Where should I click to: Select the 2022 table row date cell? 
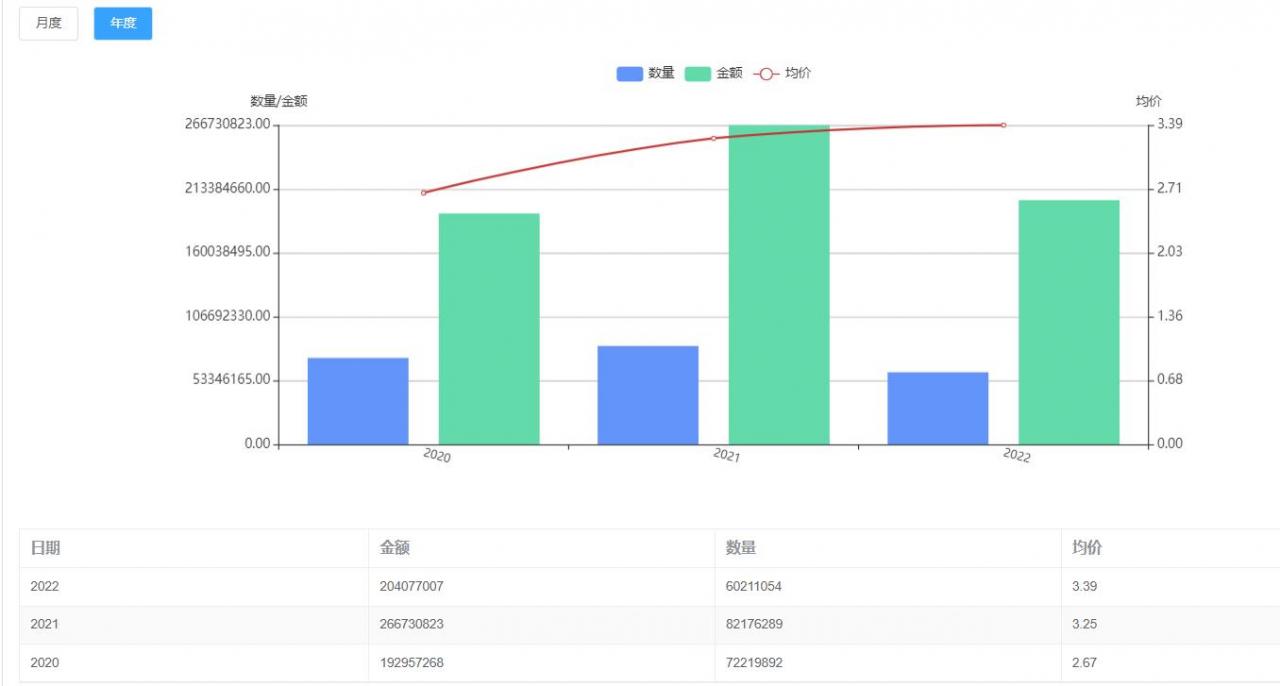pos(45,586)
